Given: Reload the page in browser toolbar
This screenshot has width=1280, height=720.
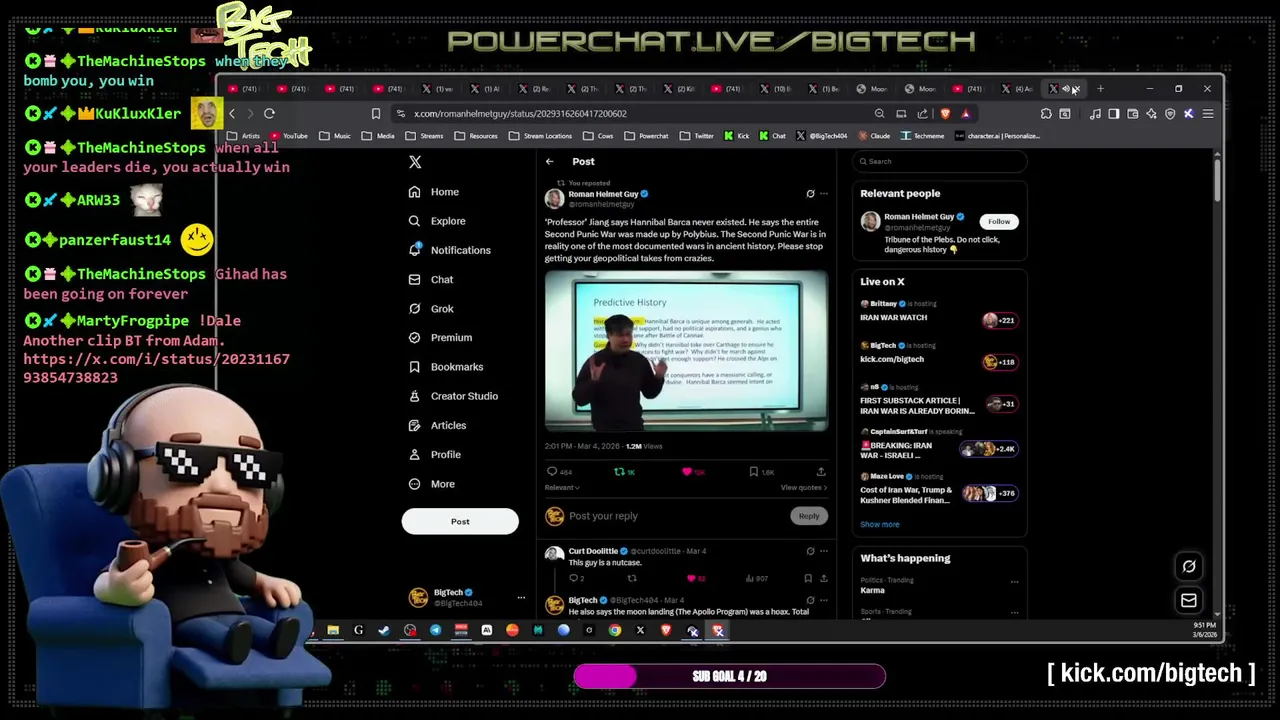Looking at the screenshot, I should (269, 114).
